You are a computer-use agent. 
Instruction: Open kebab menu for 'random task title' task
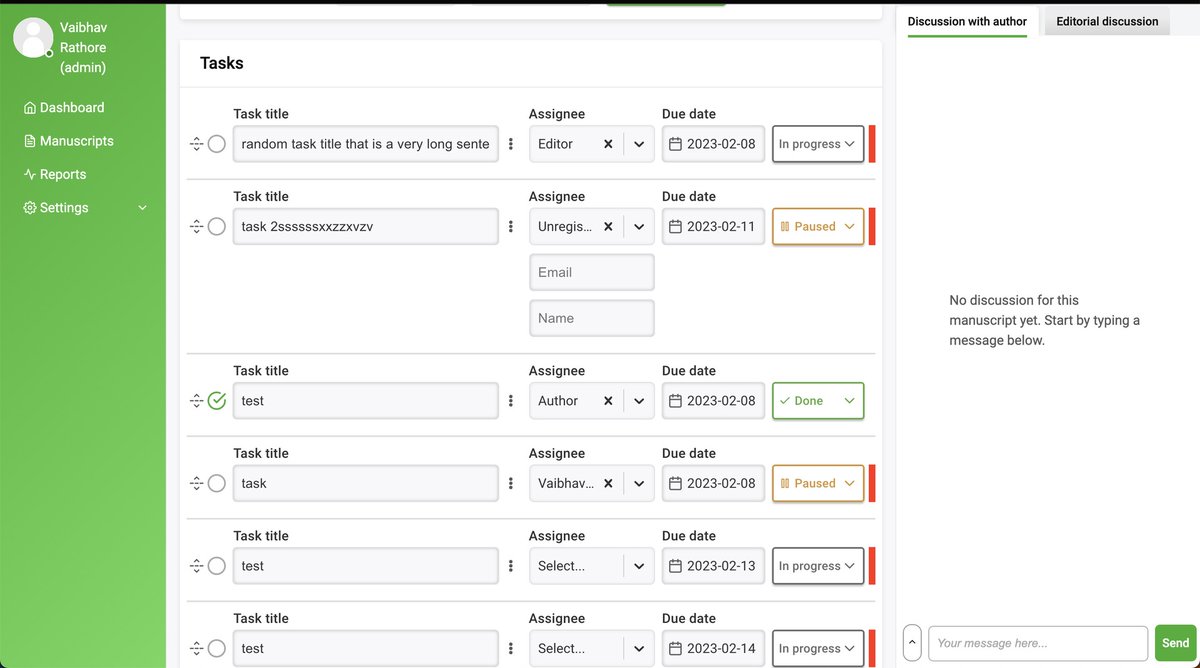511,144
